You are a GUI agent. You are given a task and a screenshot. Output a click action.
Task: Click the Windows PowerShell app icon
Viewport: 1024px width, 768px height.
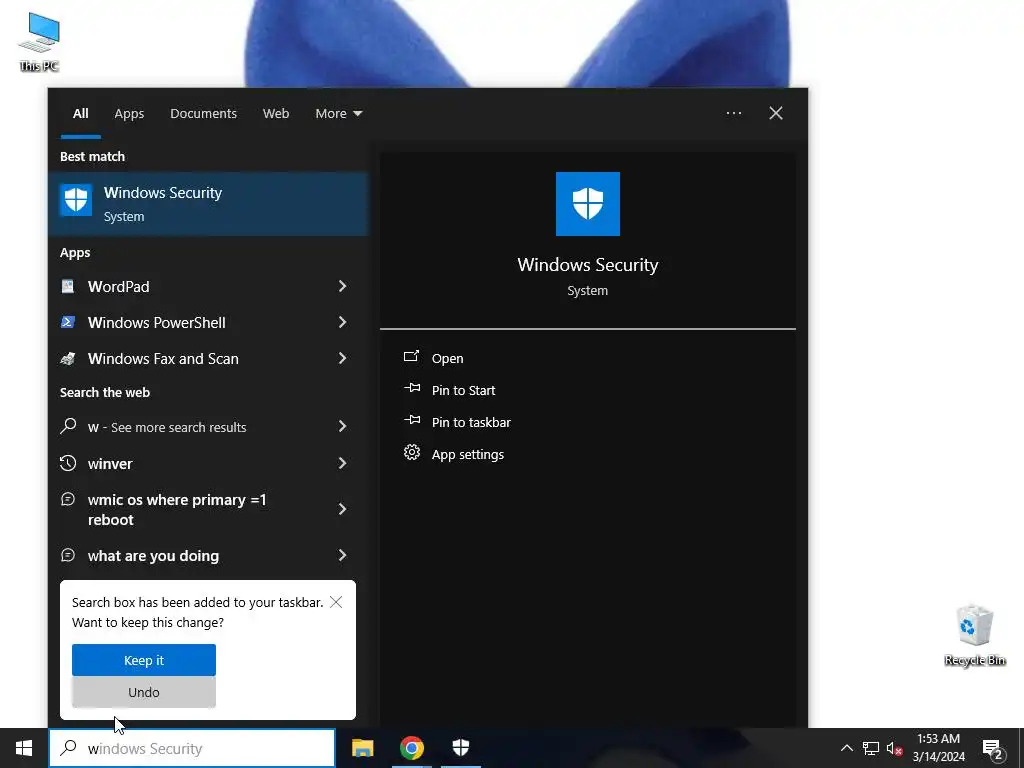pyautogui.click(x=68, y=322)
